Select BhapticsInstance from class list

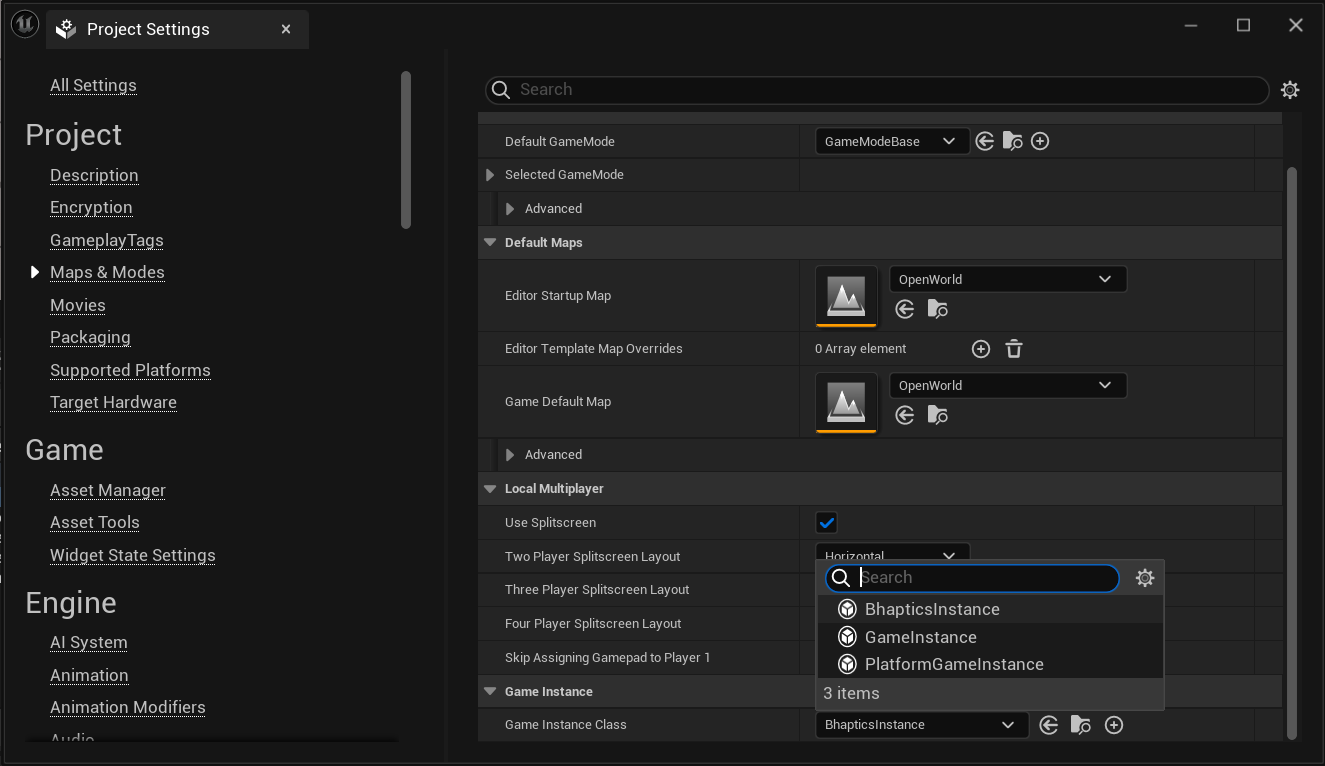point(990,609)
